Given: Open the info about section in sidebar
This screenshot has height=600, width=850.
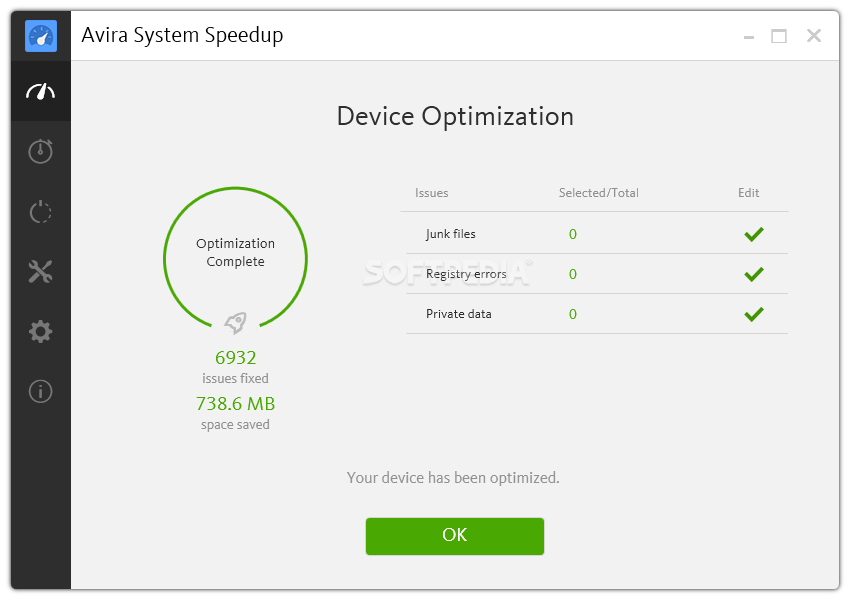Looking at the screenshot, I should 41,391.
